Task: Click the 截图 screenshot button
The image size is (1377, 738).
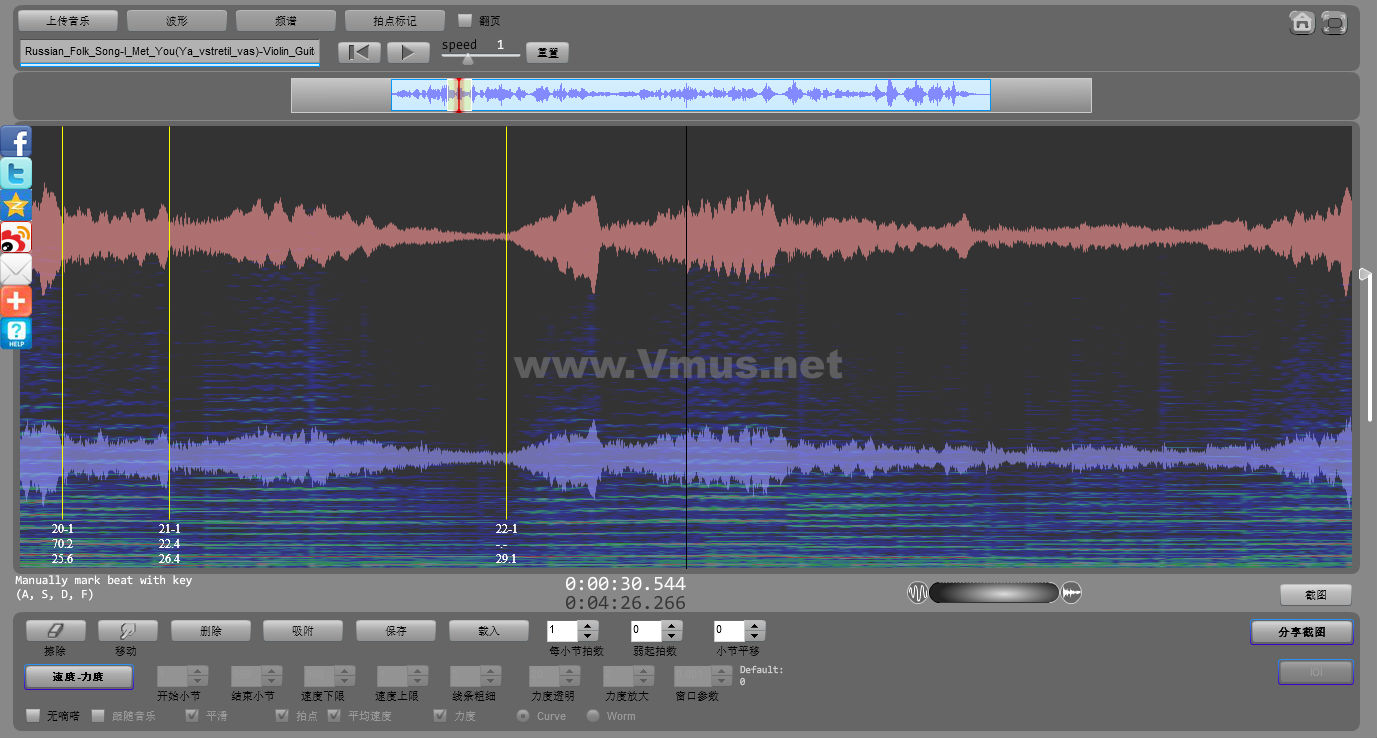Action: [x=1316, y=595]
